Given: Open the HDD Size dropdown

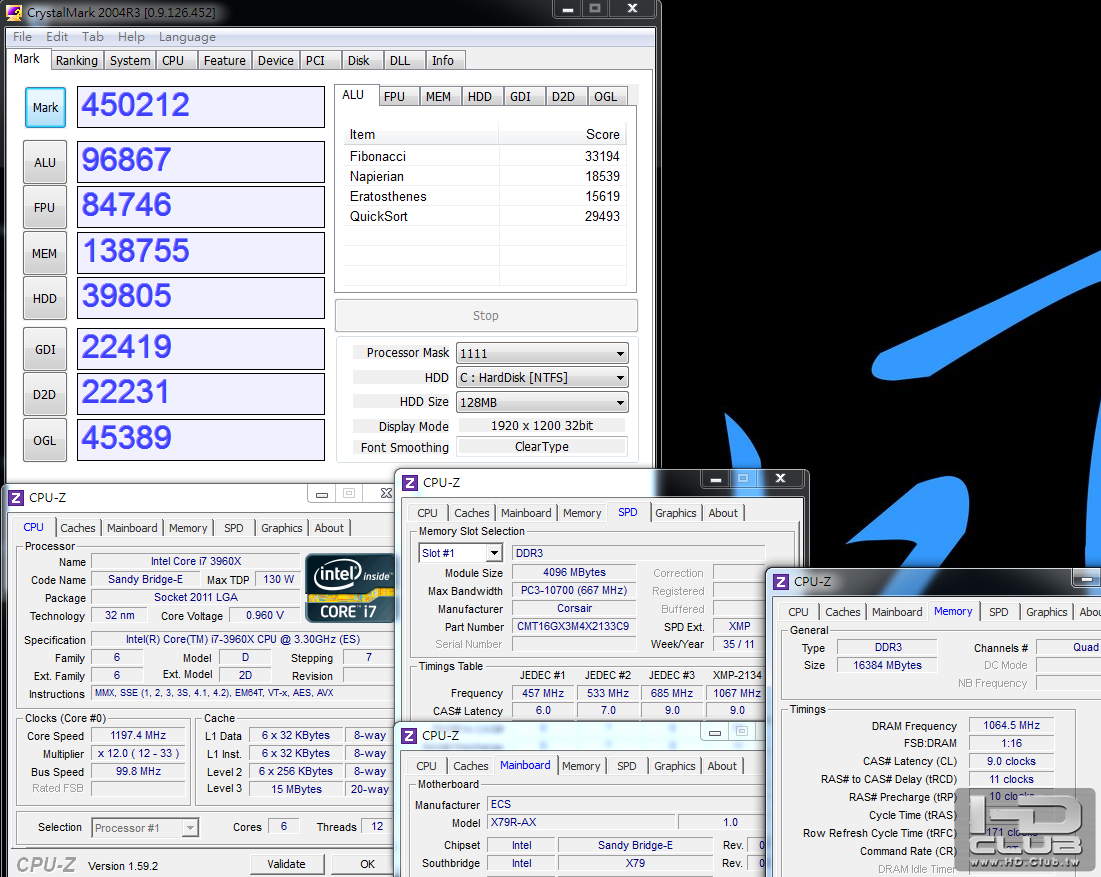Looking at the screenshot, I should (542, 402).
